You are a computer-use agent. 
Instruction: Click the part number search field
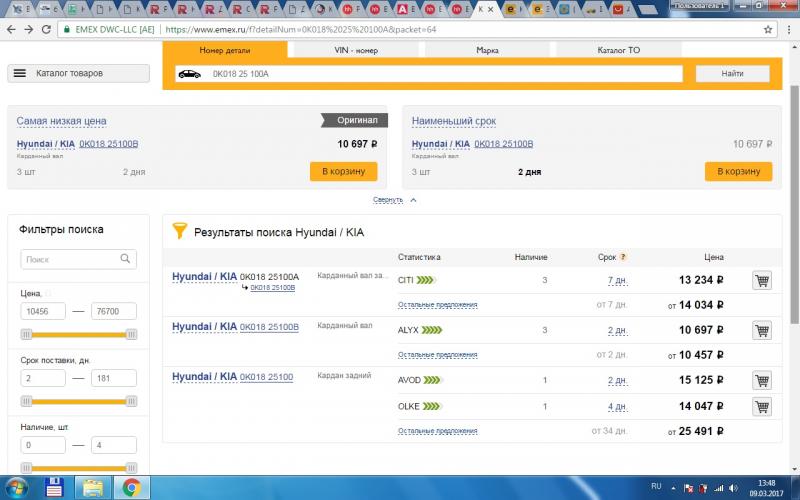[x=430, y=74]
